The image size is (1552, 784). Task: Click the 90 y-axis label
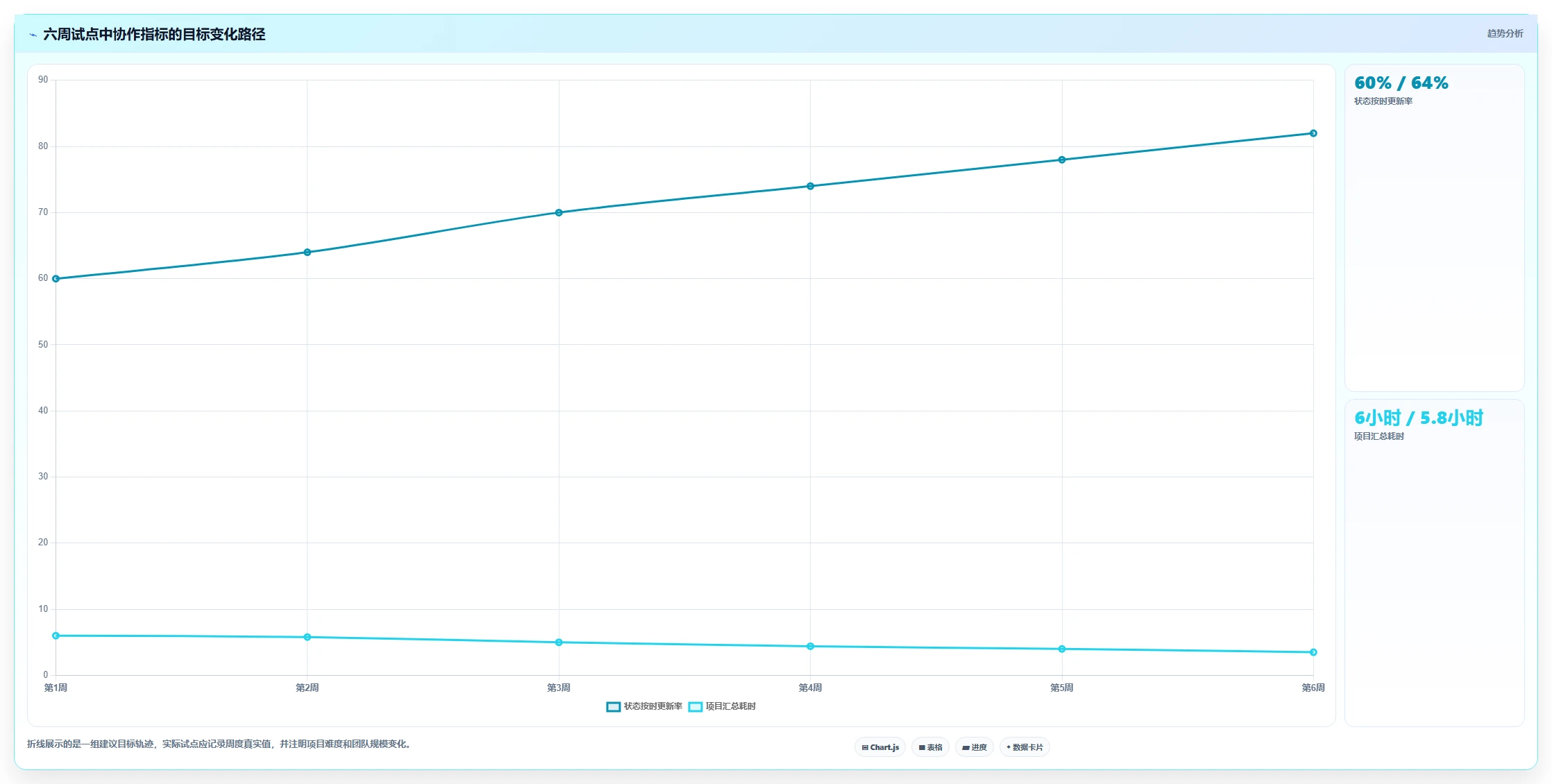[x=43, y=80]
